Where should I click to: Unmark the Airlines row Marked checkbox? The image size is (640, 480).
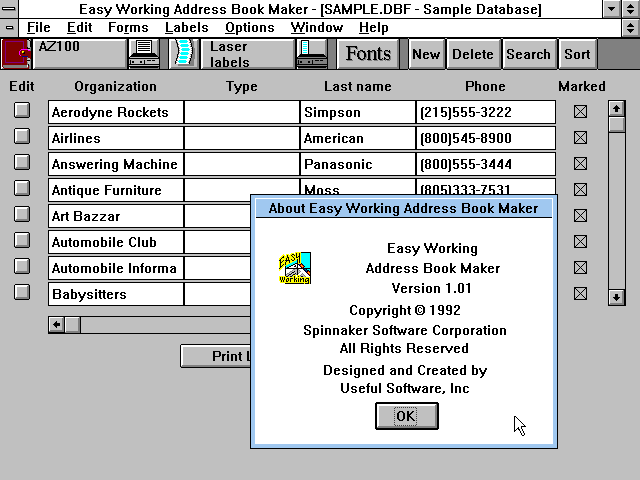click(x=580, y=138)
